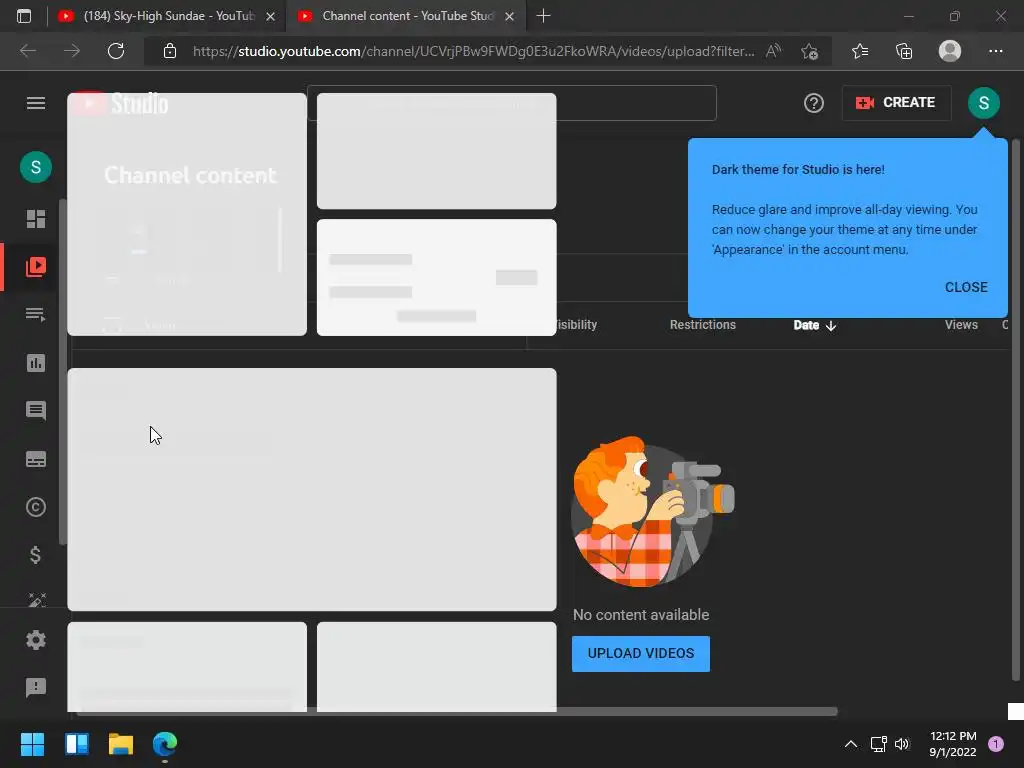Open Playlists icon in sidebar

[36, 315]
